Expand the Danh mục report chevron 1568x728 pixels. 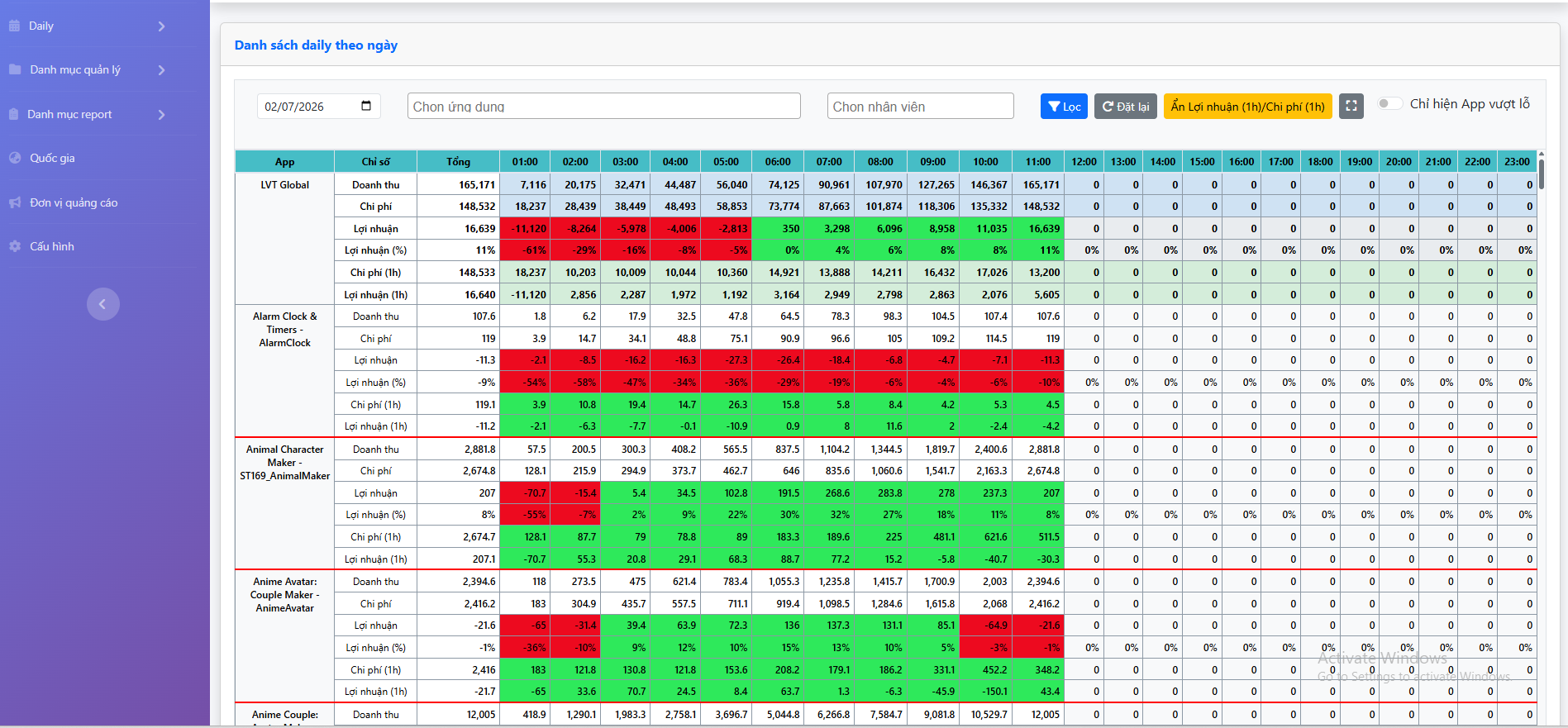pyautogui.click(x=161, y=114)
